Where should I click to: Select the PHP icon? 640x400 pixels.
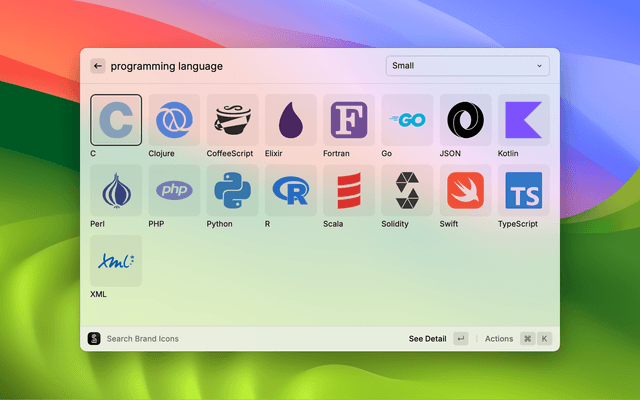174,190
